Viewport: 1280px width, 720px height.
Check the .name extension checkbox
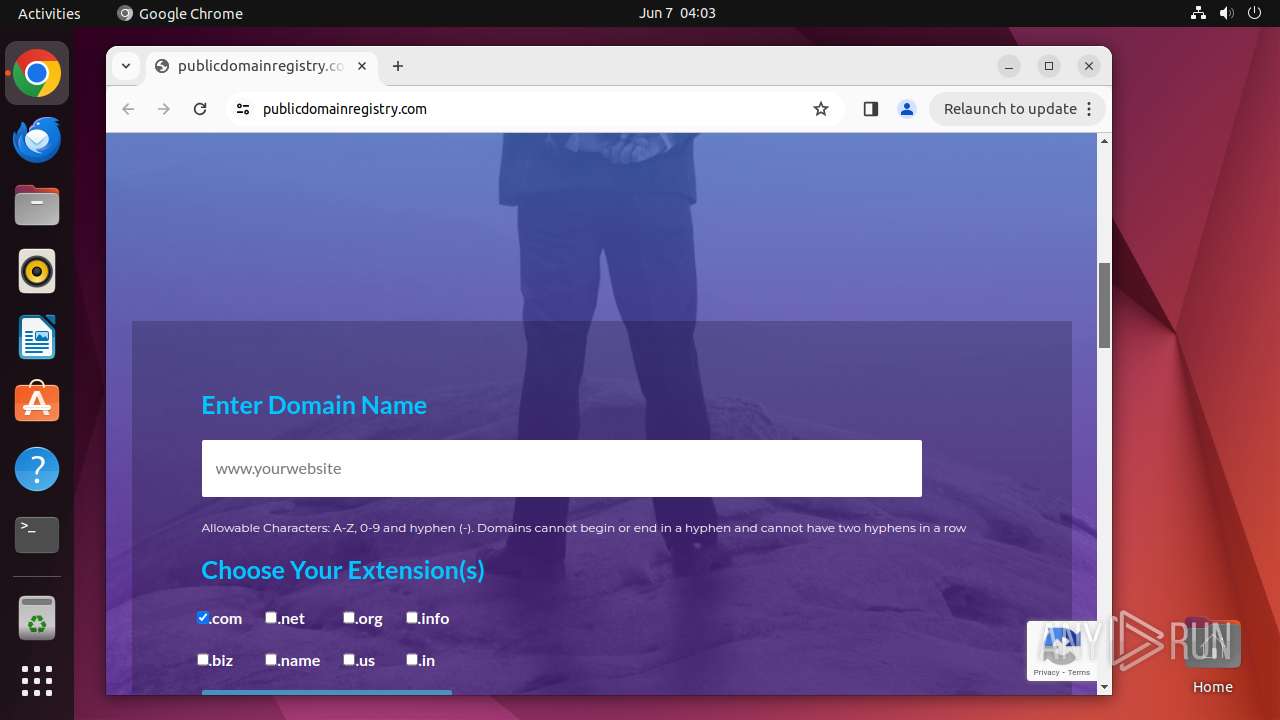(x=271, y=660)
